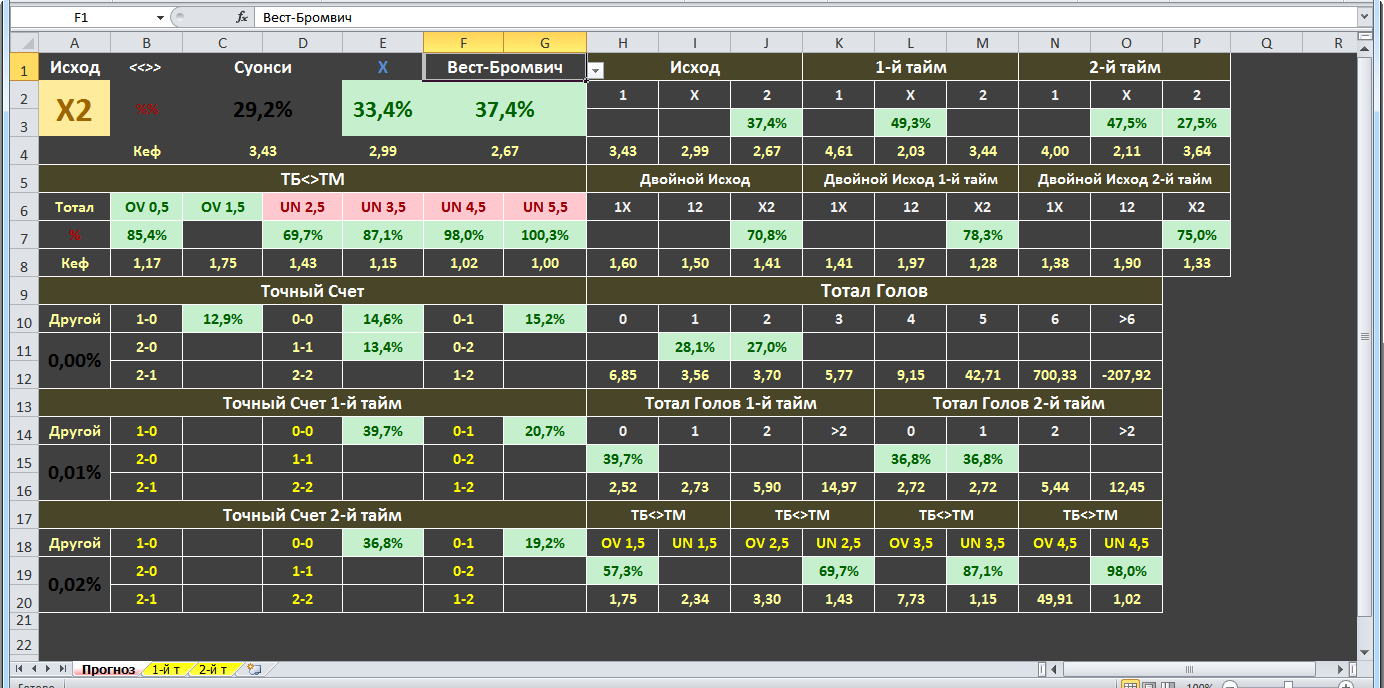The height and width of the screenshot is (688, 1384).
Task: Go to previous sheet tab arrow
Action: pyautogui.click(x=34, y=668)
